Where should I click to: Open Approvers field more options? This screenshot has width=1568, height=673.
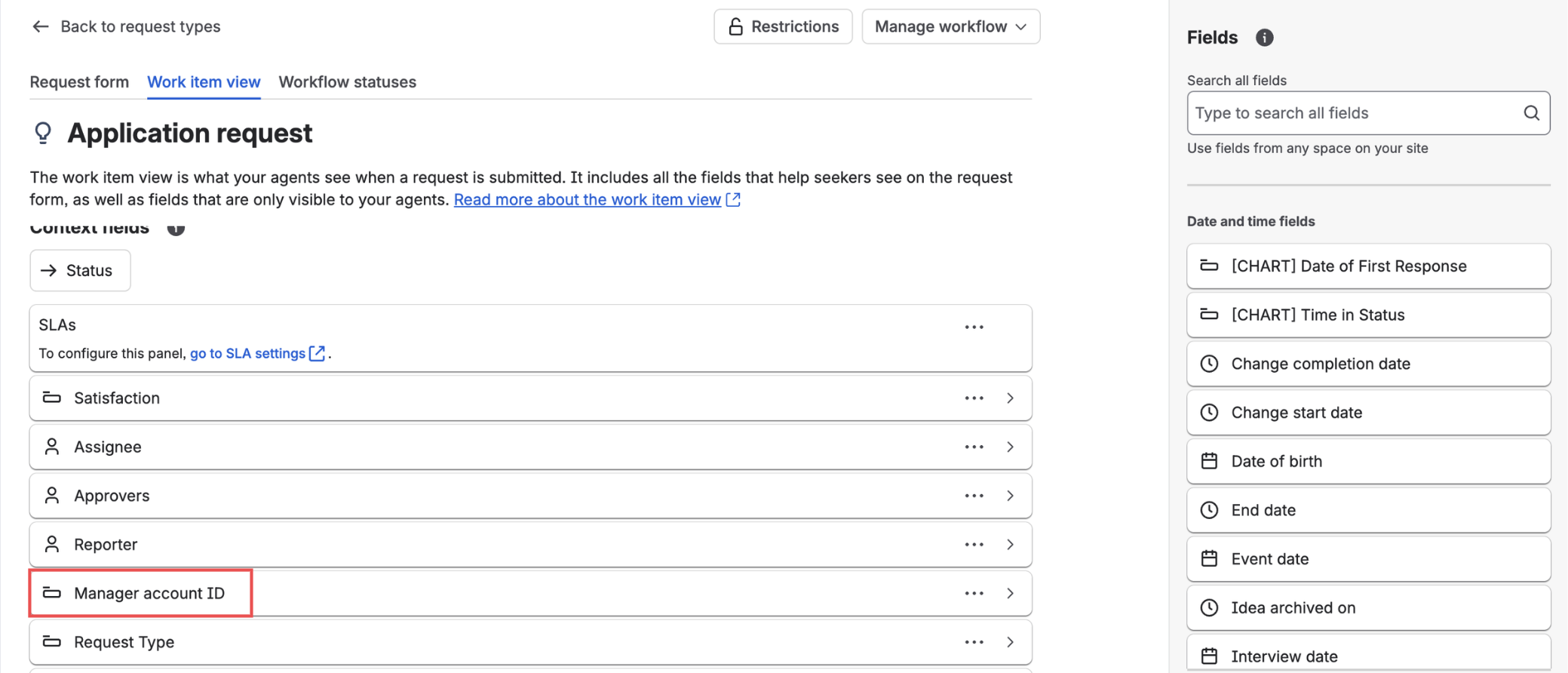point(974,496)
